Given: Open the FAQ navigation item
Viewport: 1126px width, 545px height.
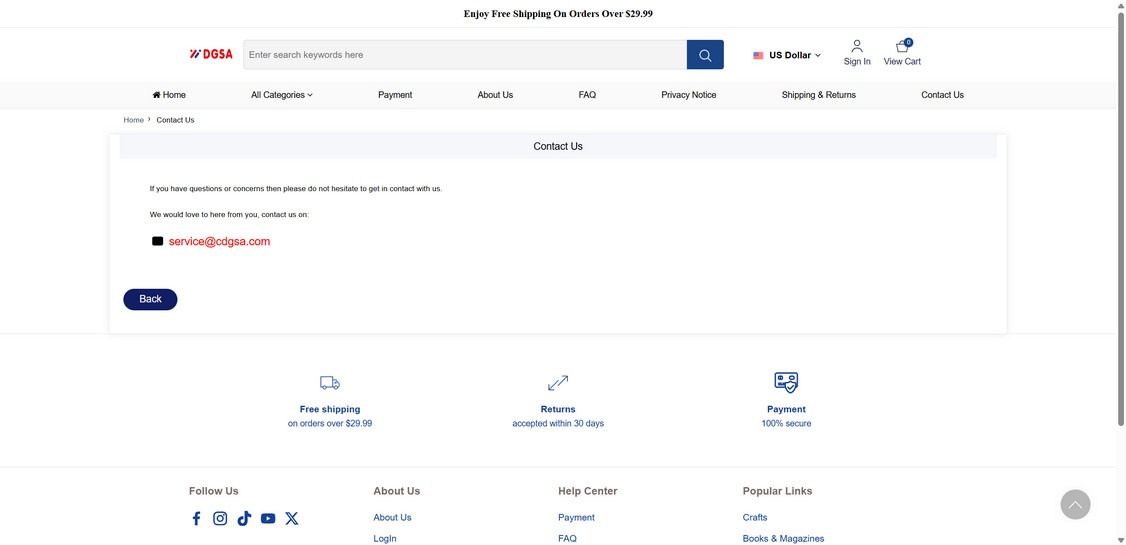Looking at the screenshot, I should point(587,95).
